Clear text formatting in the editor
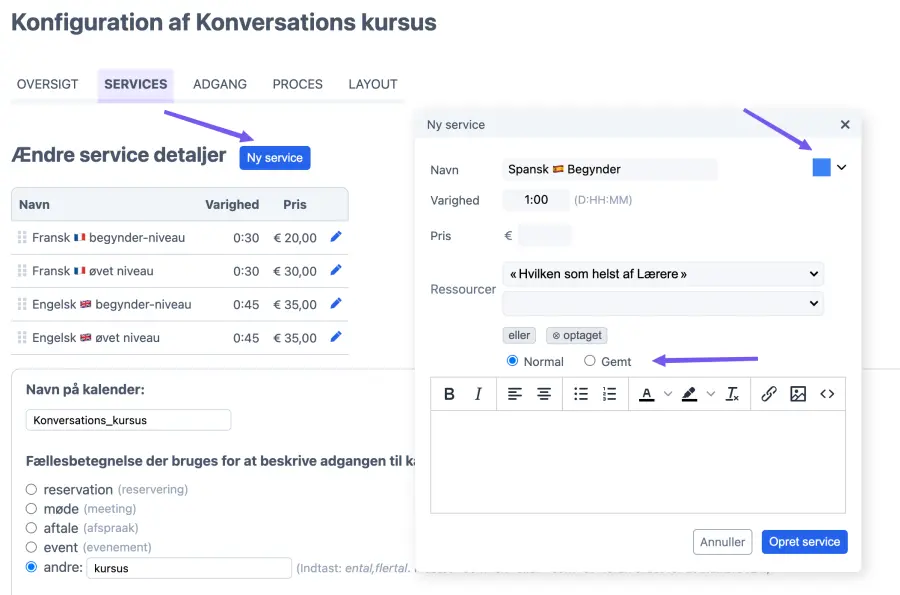The height and width of the screenshot is (595, 900). 732,394
